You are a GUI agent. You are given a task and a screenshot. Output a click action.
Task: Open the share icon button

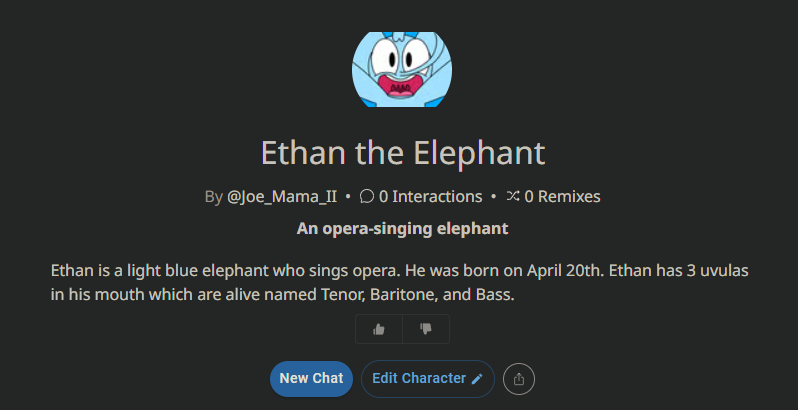tap(519, 379)
